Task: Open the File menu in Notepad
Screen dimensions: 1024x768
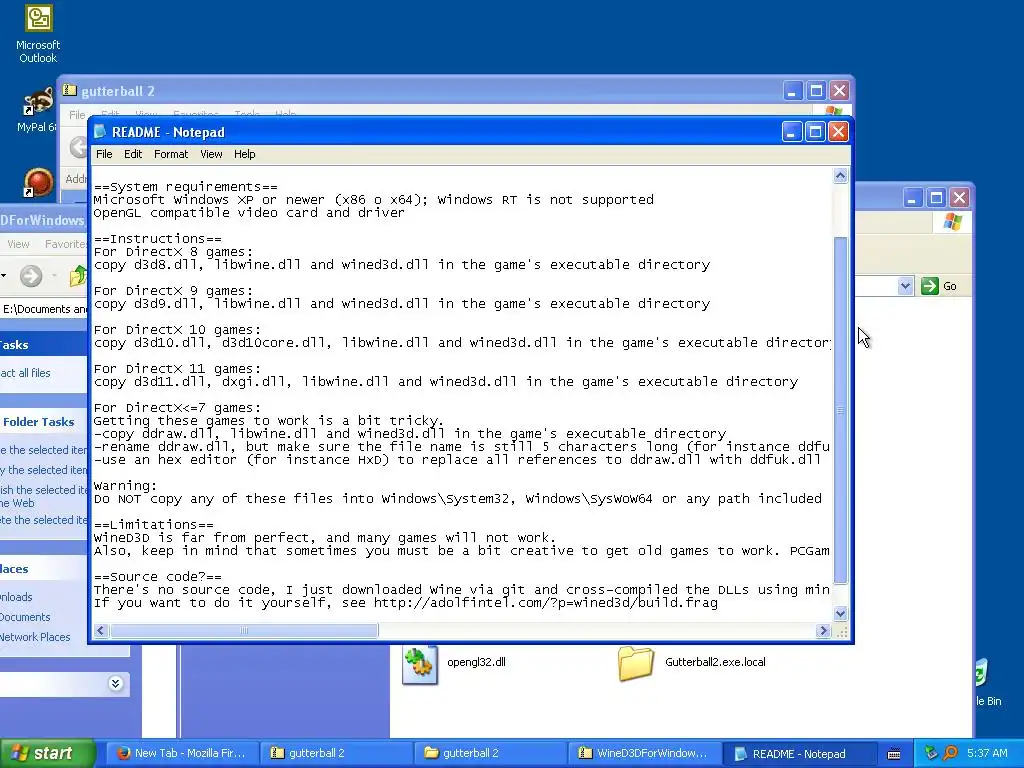Action: pyautogui.click(x=104, y=154)
